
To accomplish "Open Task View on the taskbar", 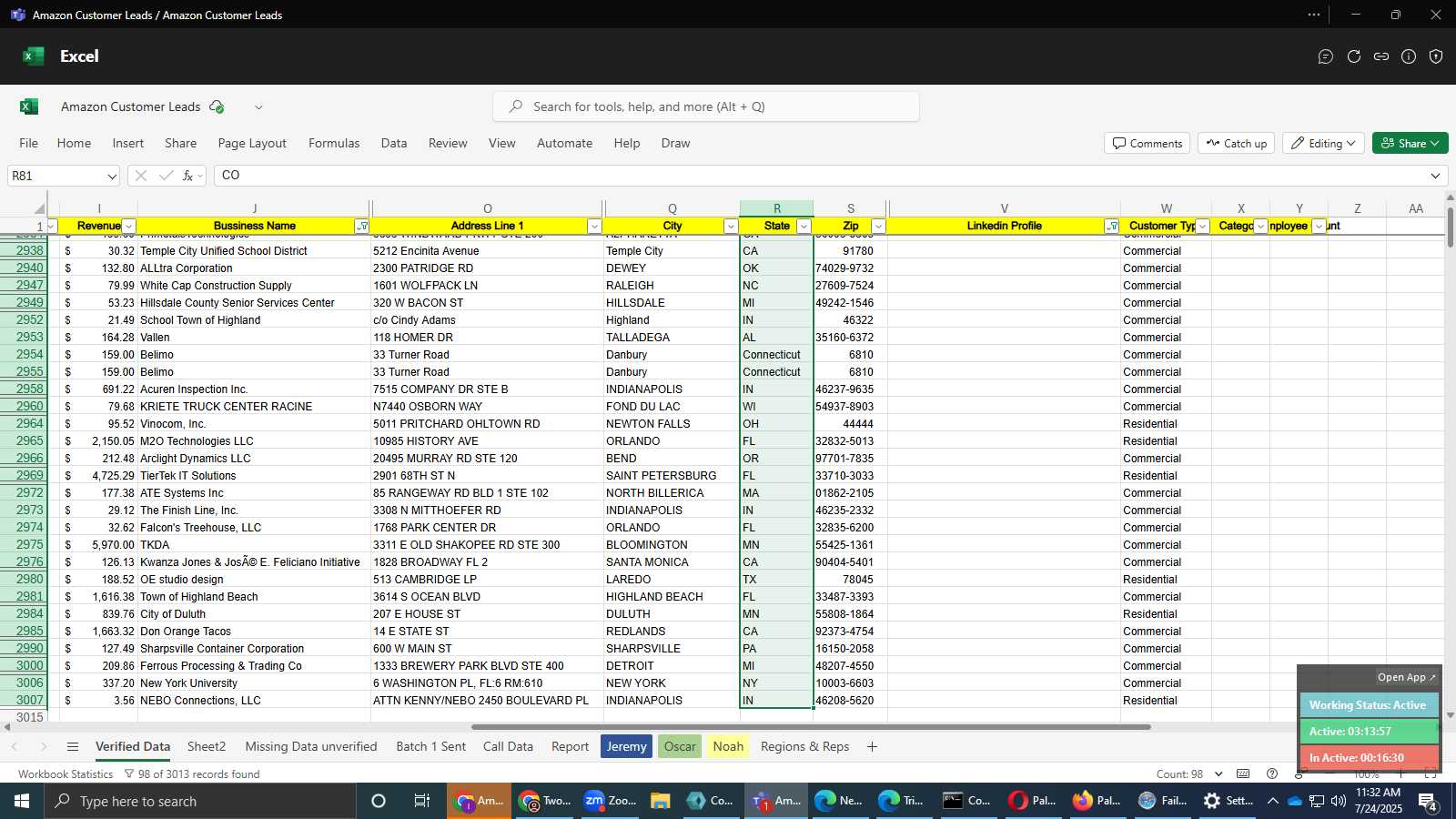I will [422, 801].
